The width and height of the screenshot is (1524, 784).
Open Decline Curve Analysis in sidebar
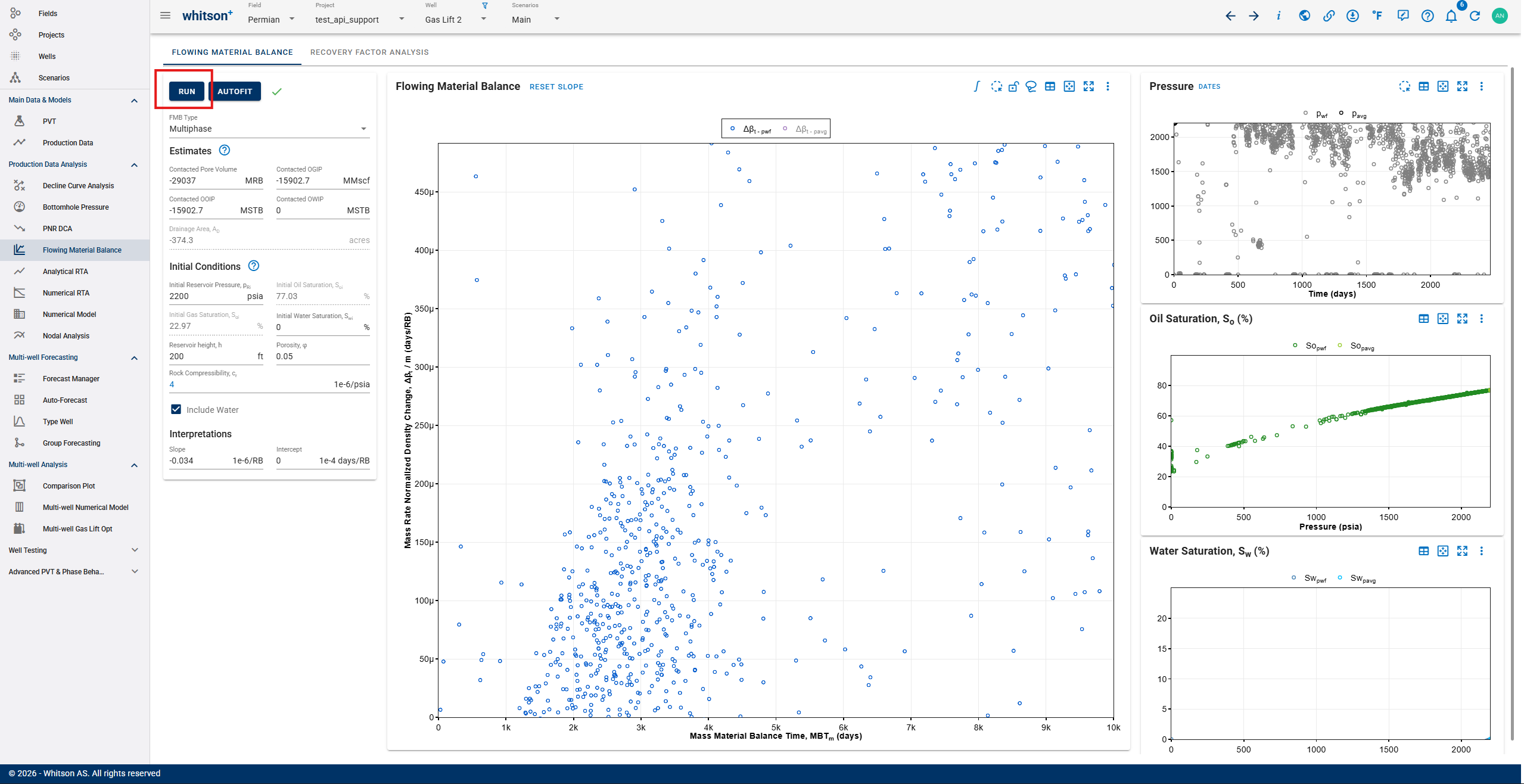point(78,186)
